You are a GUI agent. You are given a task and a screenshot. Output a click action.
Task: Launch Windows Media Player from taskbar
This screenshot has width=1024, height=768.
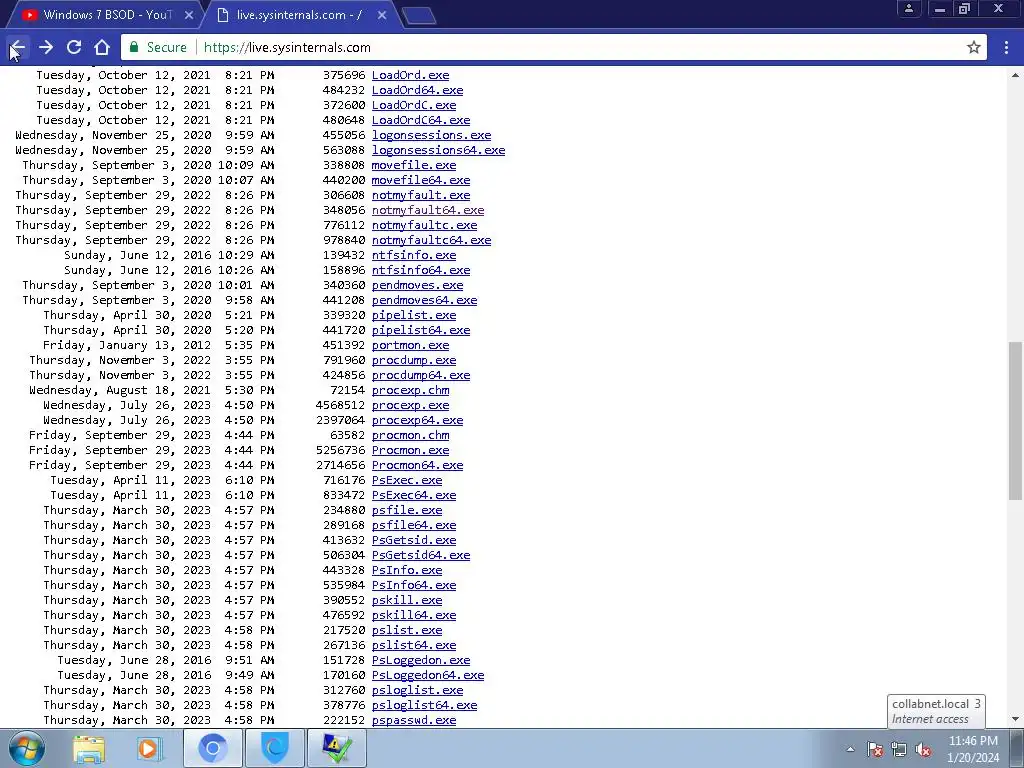(150, 748)
